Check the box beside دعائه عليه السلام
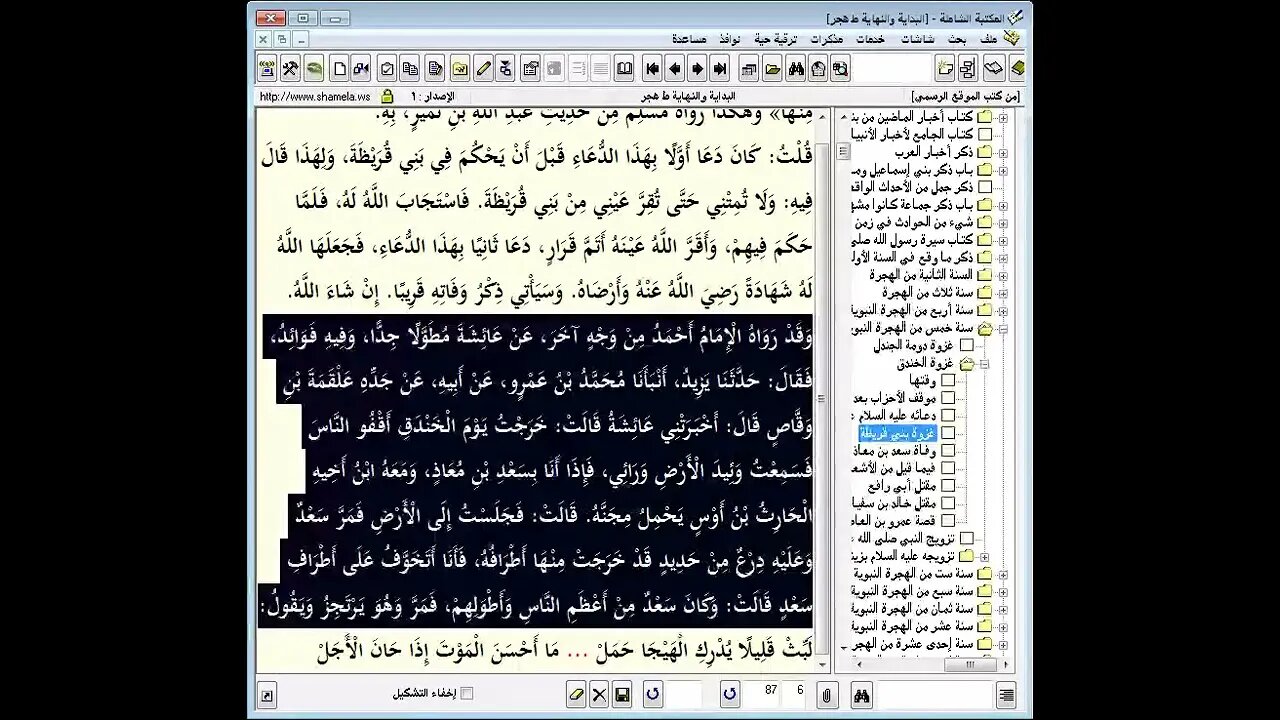Viewport: 1280px width, 720px height. tap(948, 415)
